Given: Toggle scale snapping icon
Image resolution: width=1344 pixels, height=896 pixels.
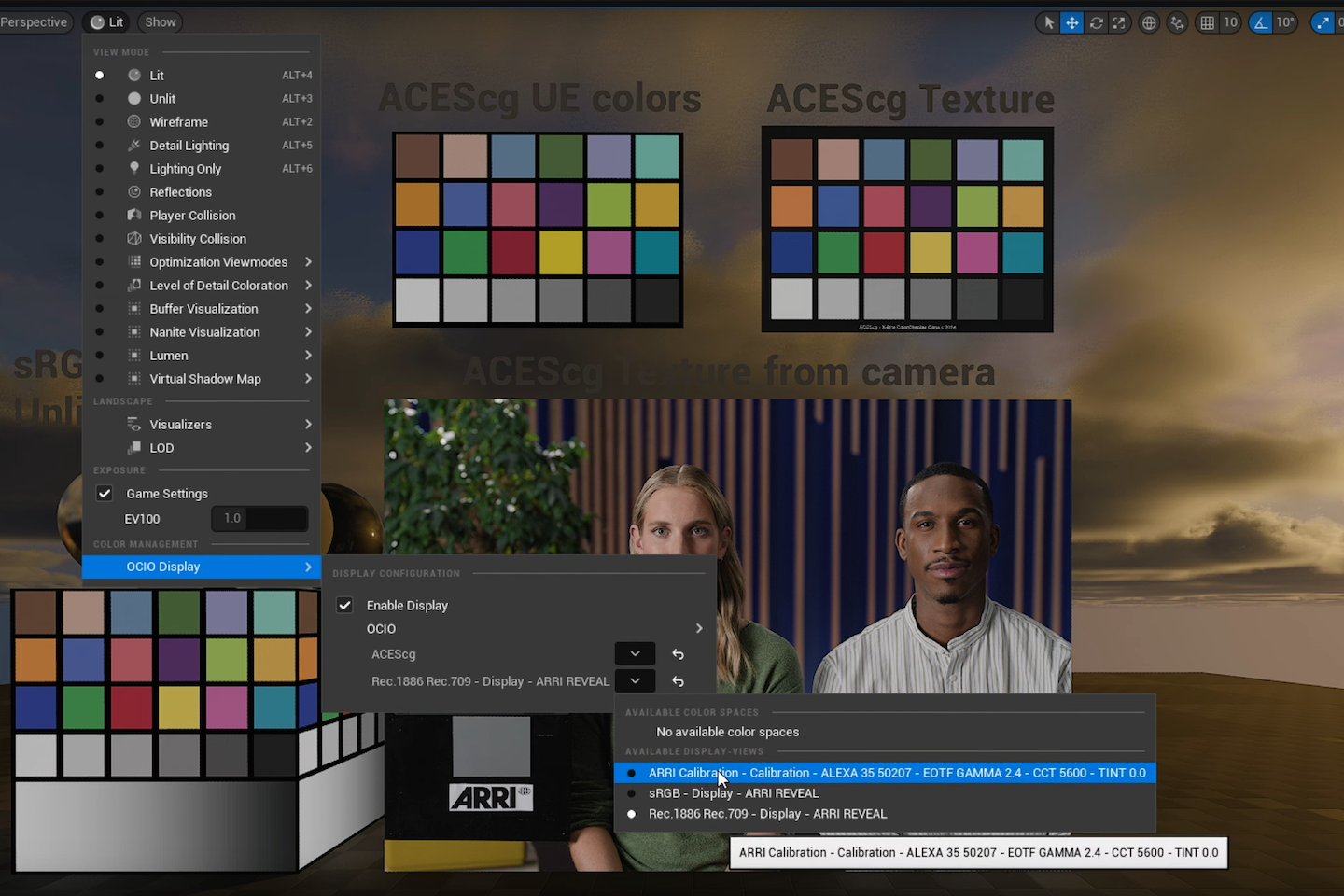Looking at the screenshot, I should point(1323,22).
